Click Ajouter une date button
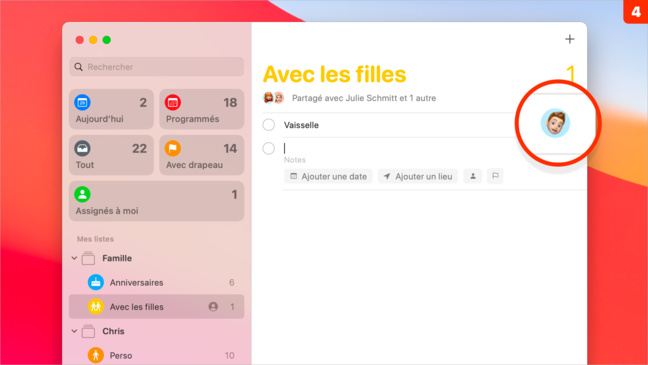The image size is (648, 365). point(328,177)
